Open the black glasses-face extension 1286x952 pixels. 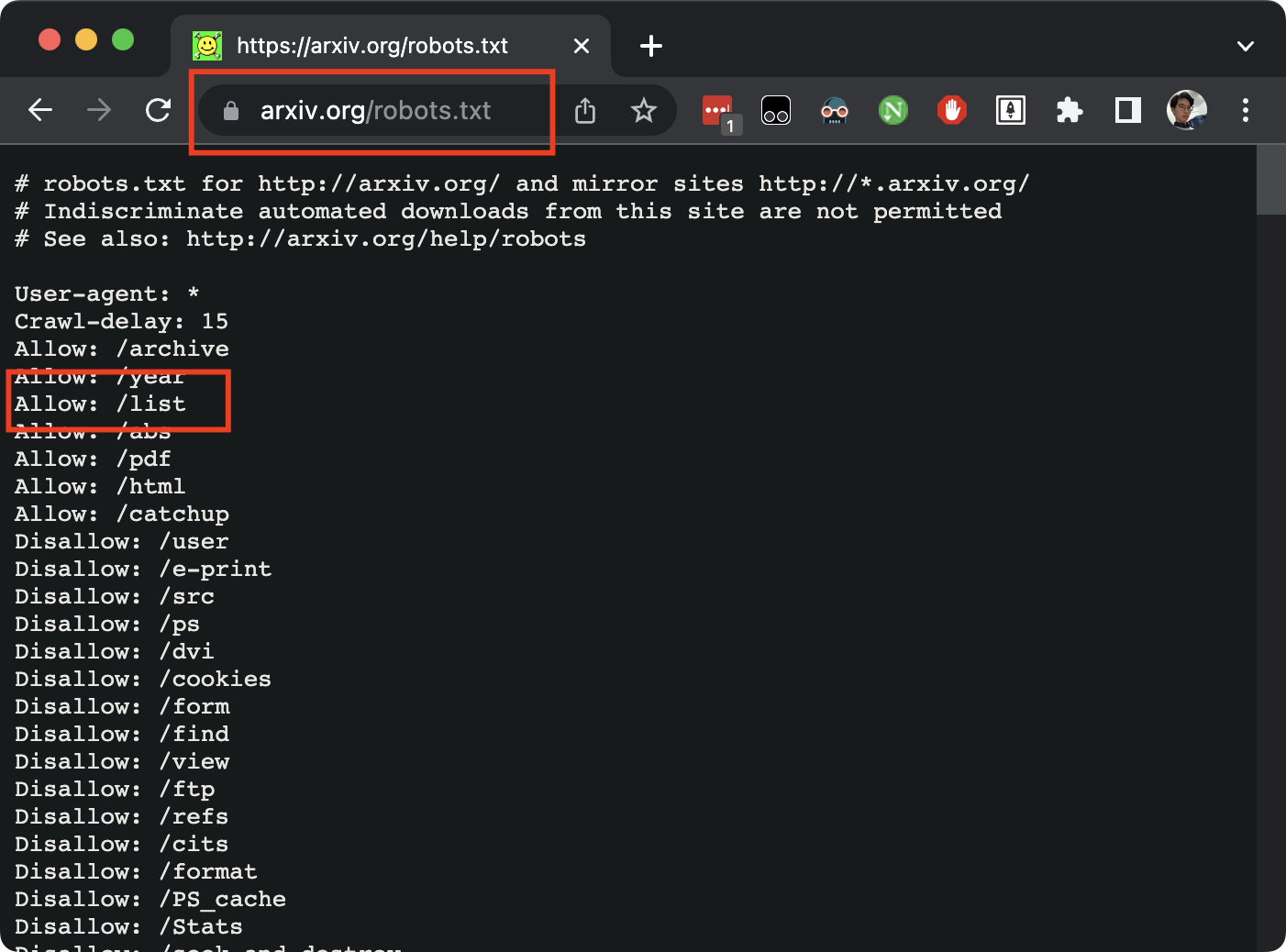coord(776,111)
